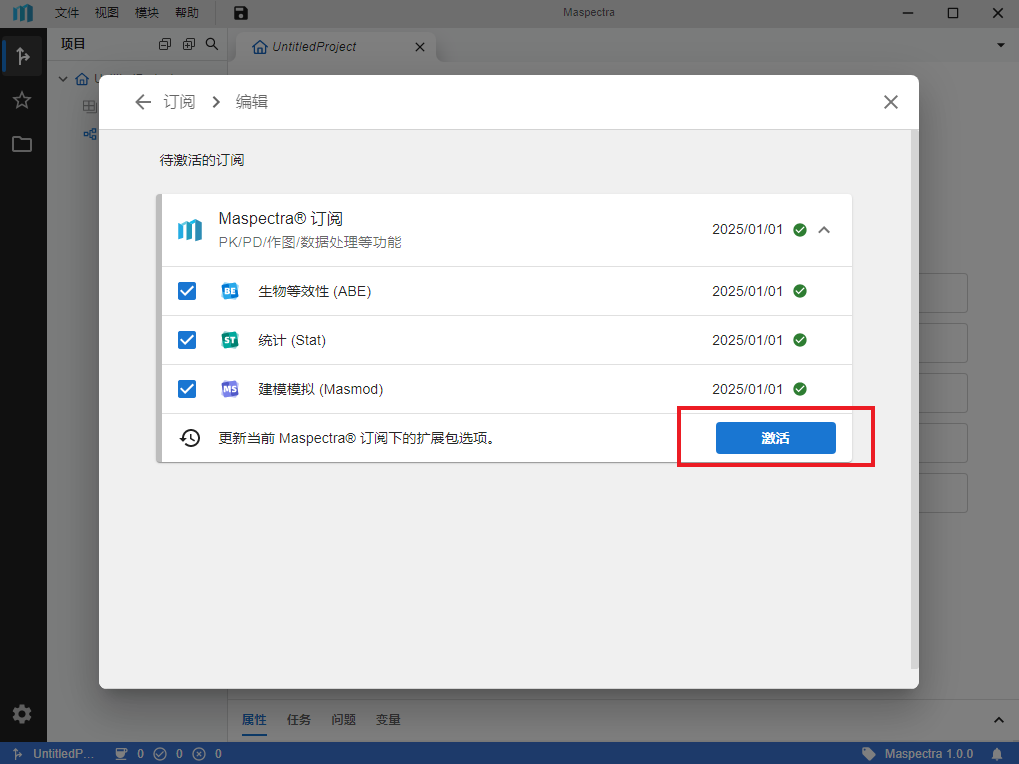Uncheck 统计 (Stat) checkbox

pyautogui.click(x=187, y=340)
